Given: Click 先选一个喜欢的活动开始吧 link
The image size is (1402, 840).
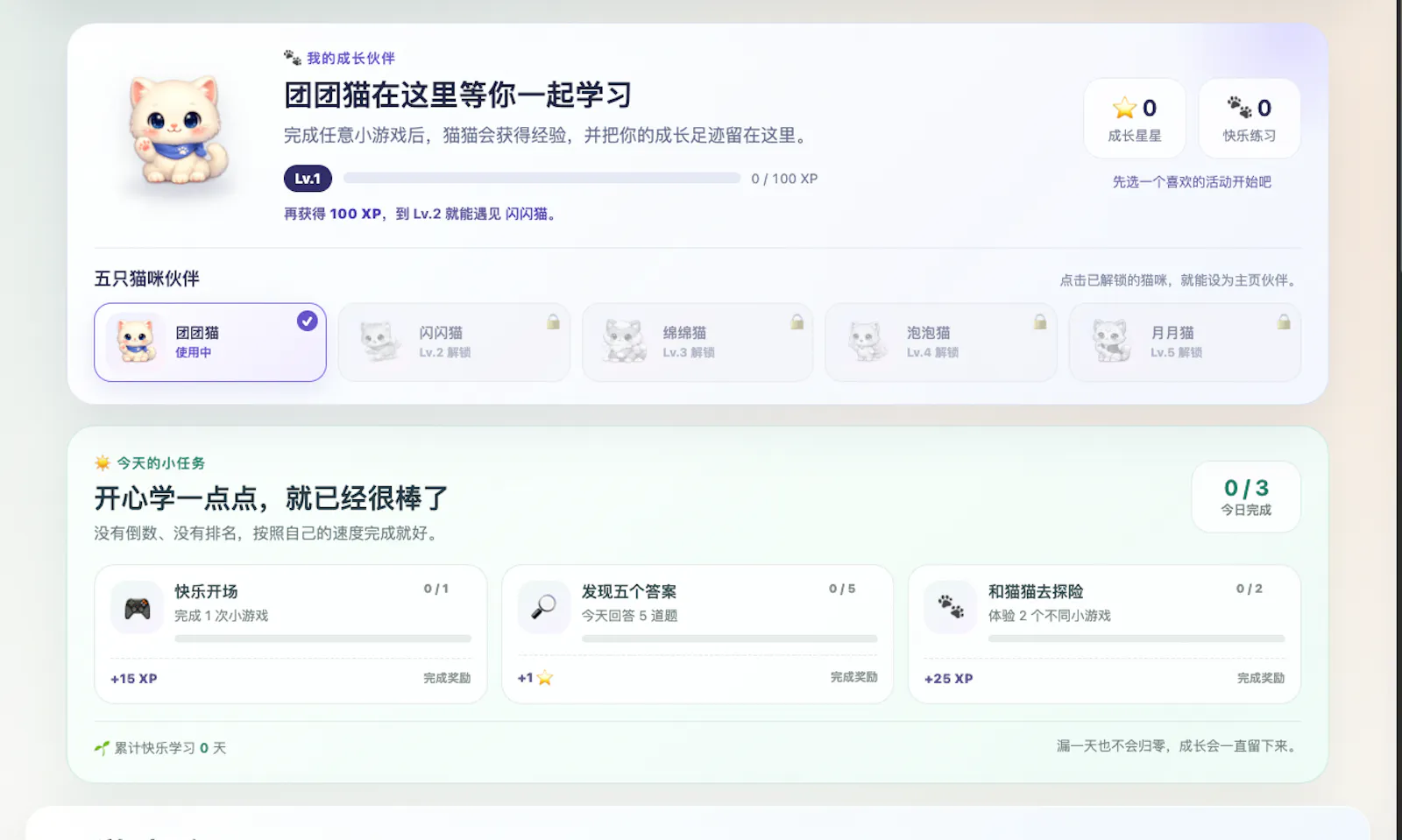Looking at the screenshot, I should click(1192, 182).
